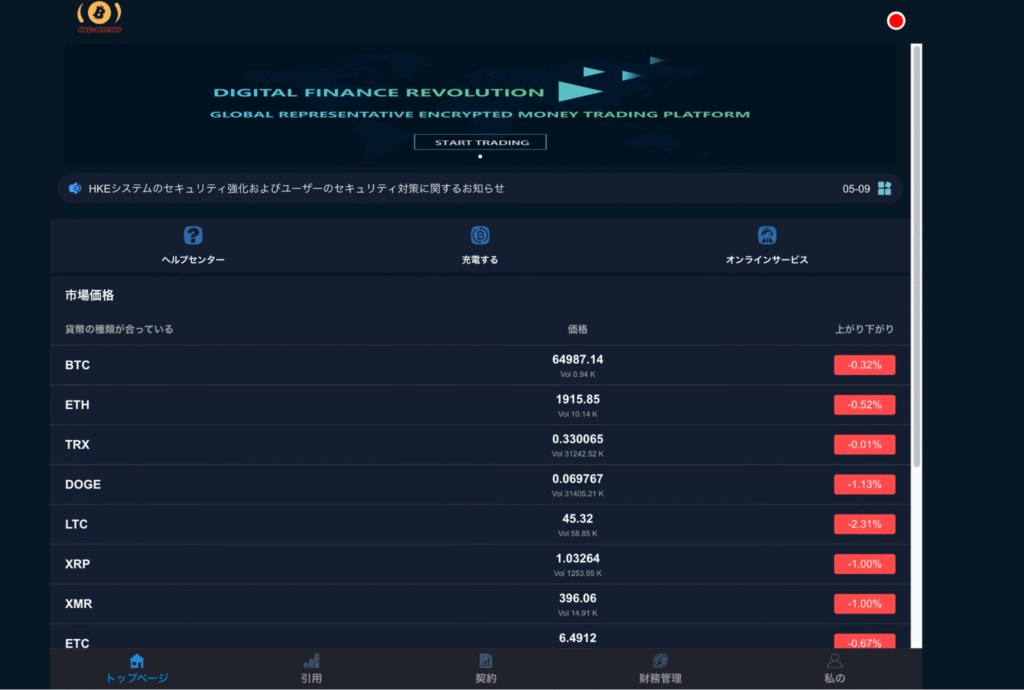Click the announcement speaker icon
Viewport: 1024px width, 690px height.
click(75, 189)
